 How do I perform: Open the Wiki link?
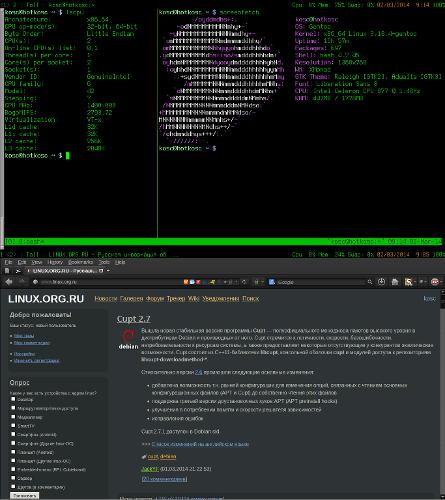[x=194, y=299]
